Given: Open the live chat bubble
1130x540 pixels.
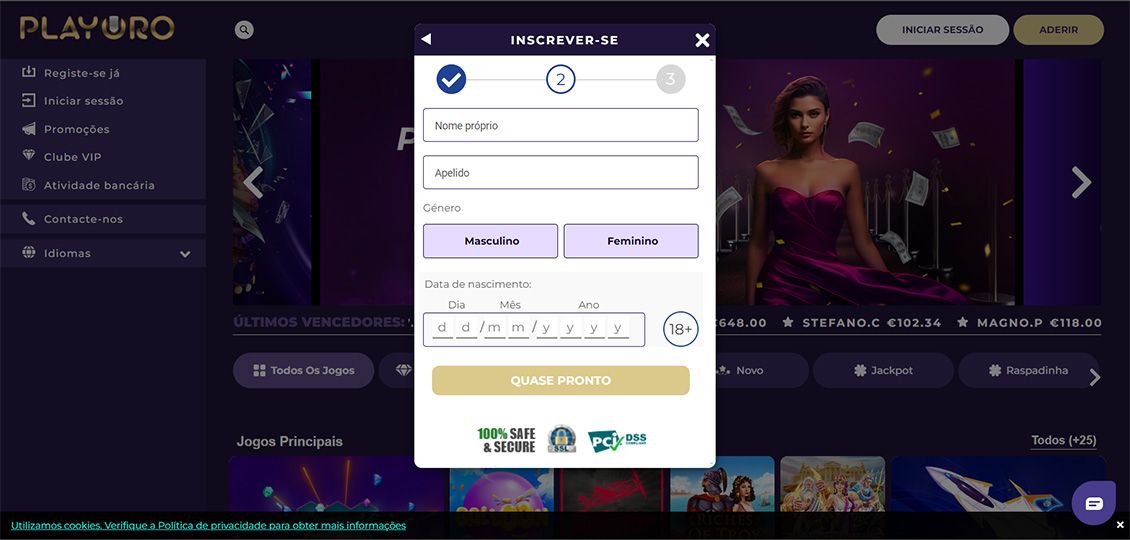Looking at the screenshot, I should click(1094, 503).
